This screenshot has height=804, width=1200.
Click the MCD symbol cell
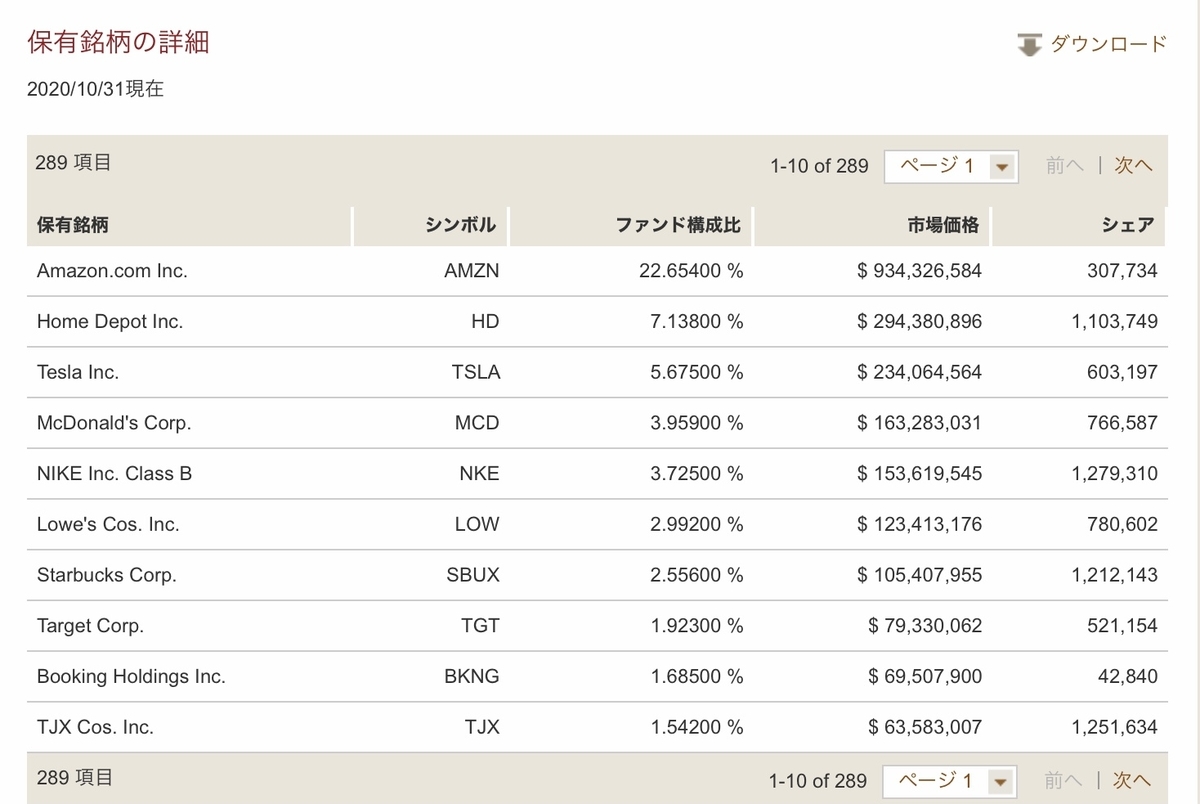(x=477, y=423)
